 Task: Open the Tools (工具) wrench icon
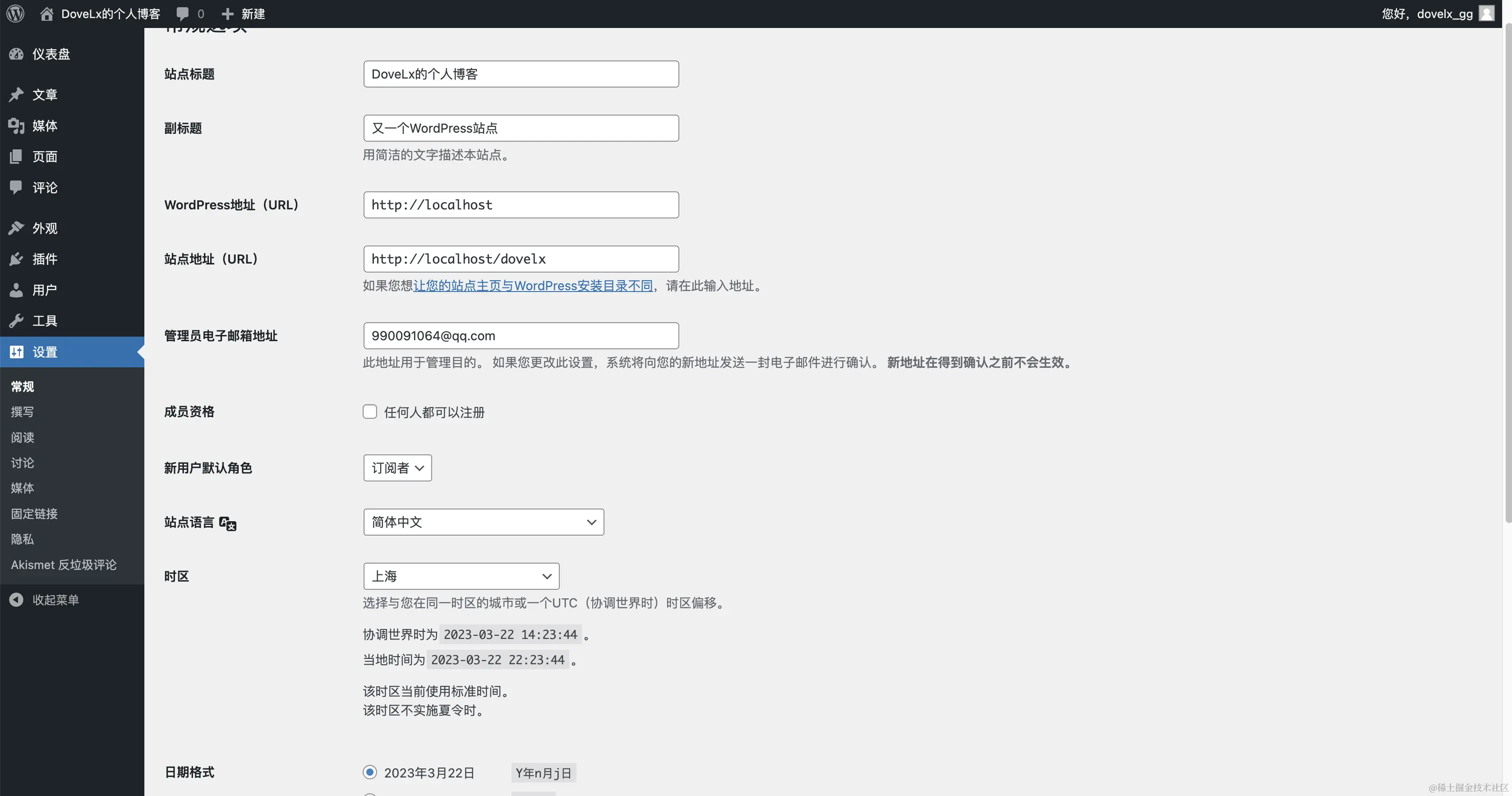(16, 321)
